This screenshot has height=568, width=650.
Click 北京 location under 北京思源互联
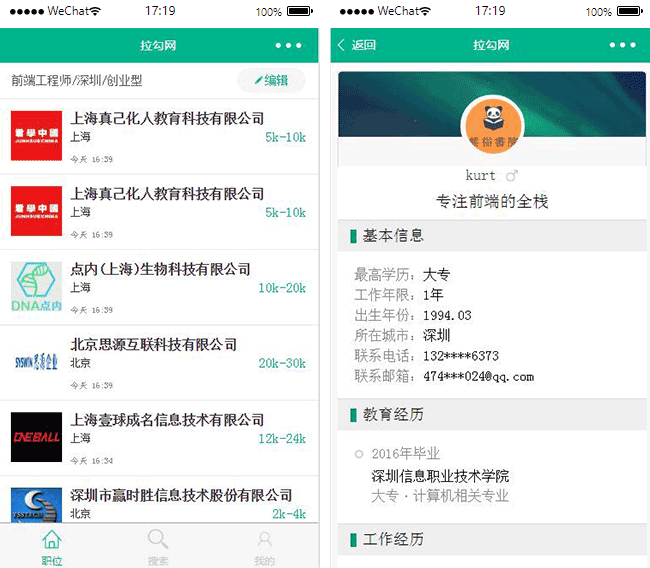click(80, 363)
